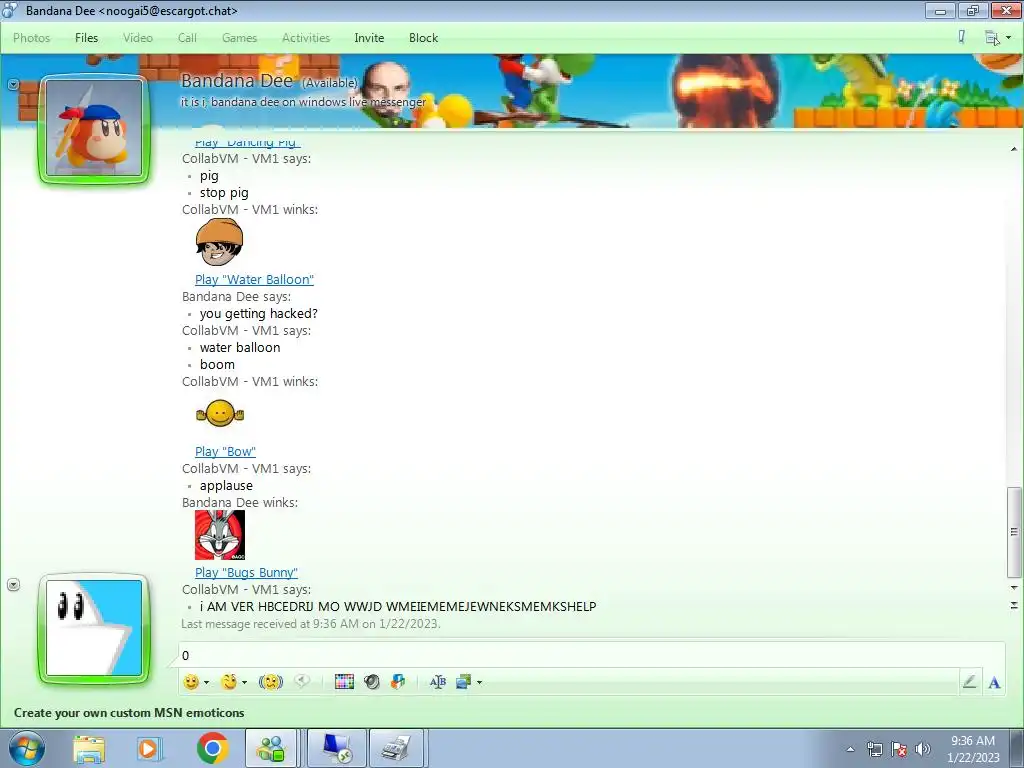Play the "Bugs Bunny" wink

point(246,573)
